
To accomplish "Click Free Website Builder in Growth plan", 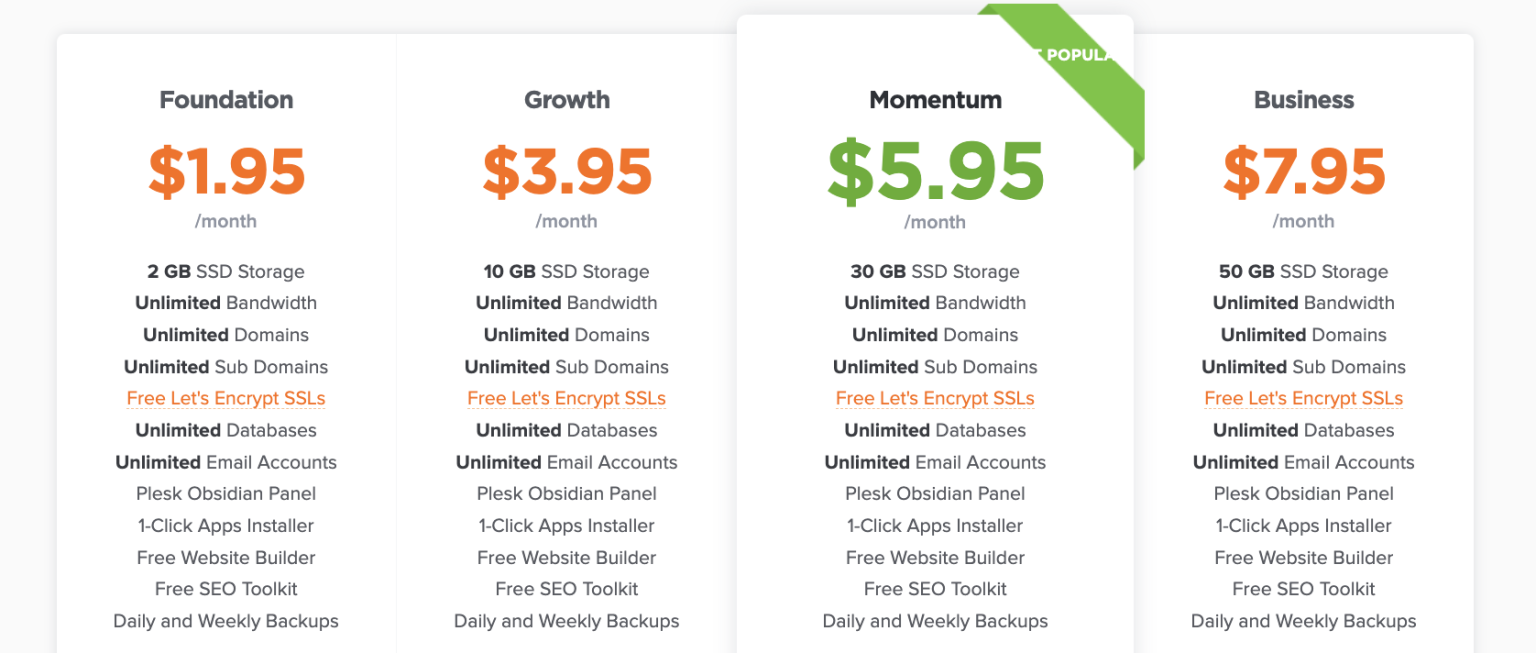I will pyautogui.click(x=567, y=557).
